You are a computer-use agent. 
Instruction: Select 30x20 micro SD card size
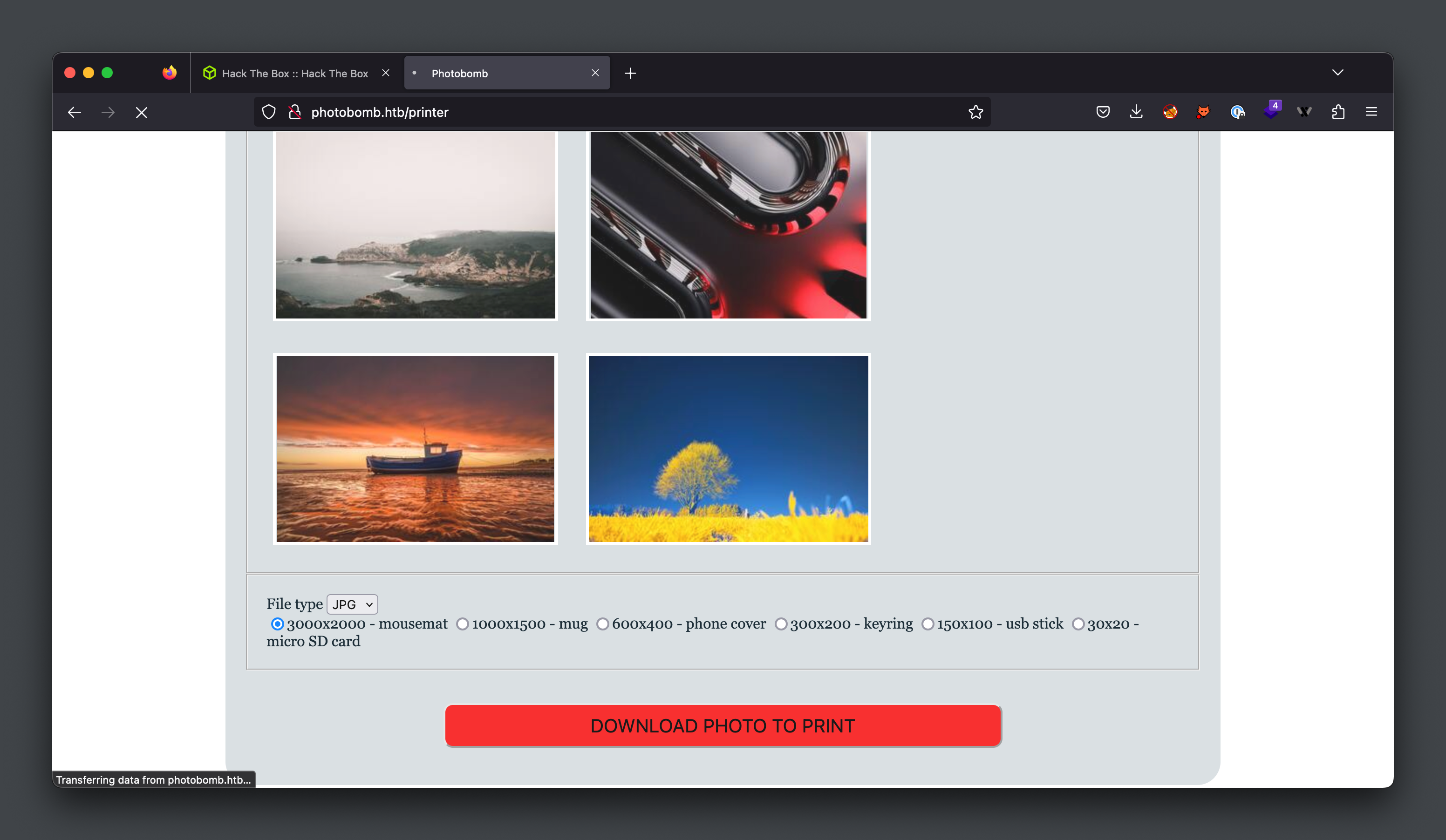point(1078,623)
